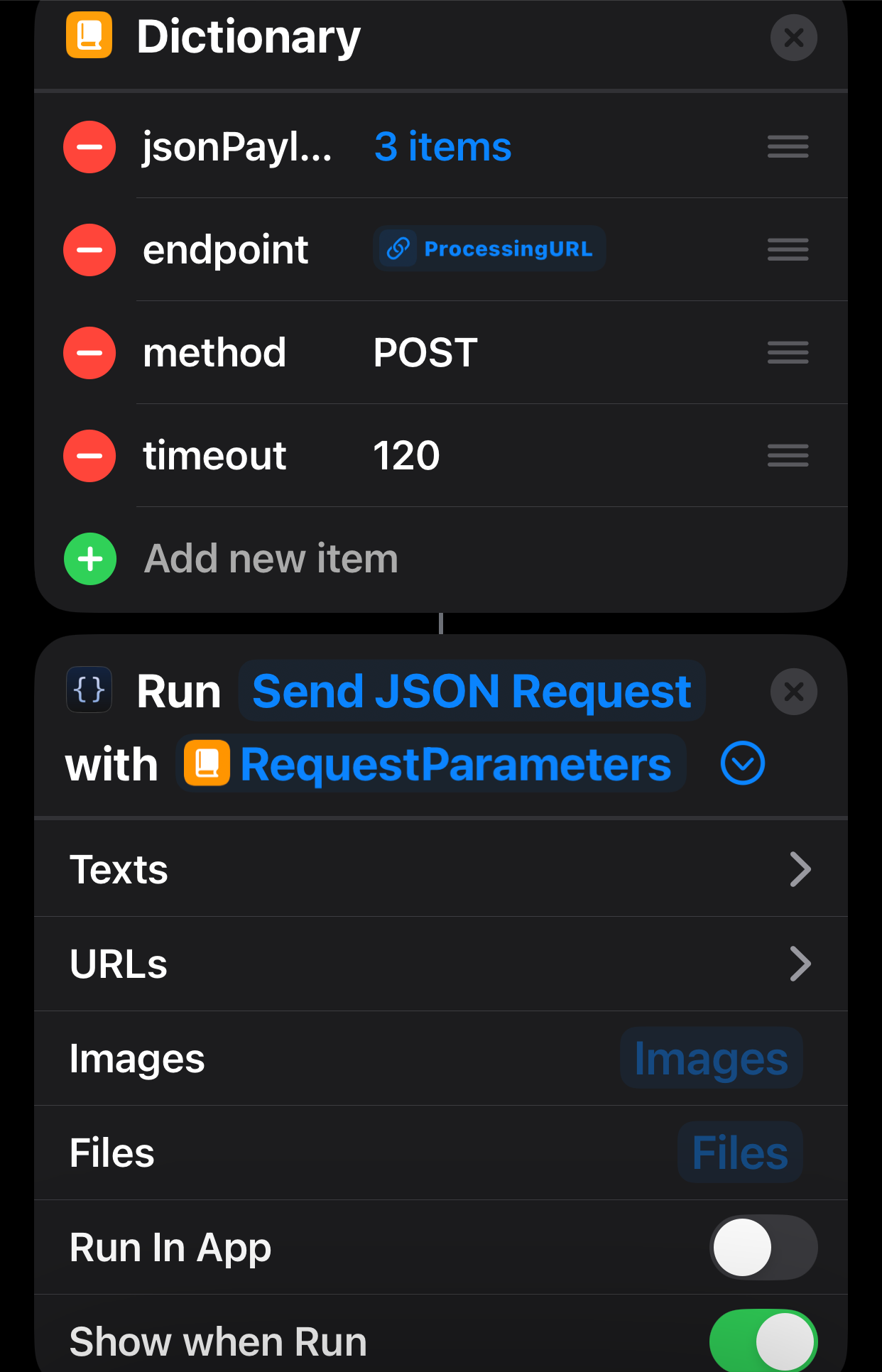Grab the reorder handle for jsonPayload row
882x1372 pixels.
tap(788, 147)
